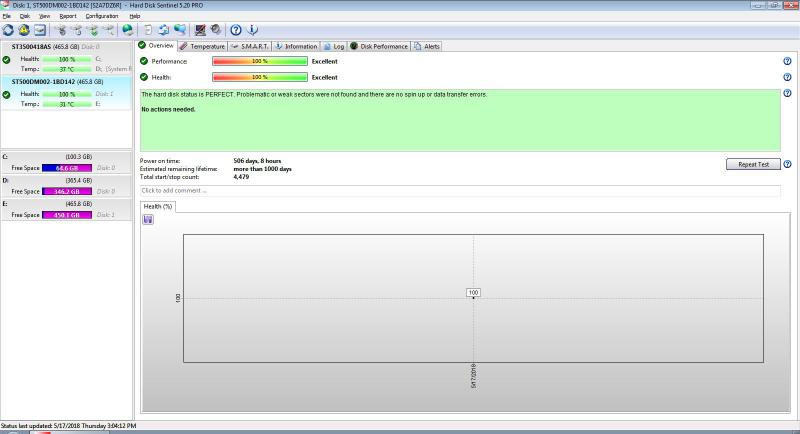Click the C: drive free space bar
Image resolution: width=800 pixels, height=434 pixels.
[x=67, y=167]
